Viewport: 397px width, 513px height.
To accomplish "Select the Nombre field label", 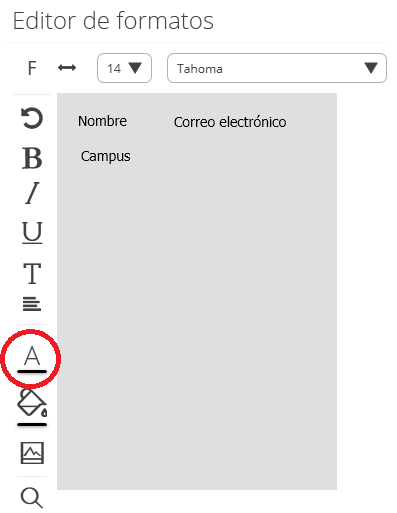I will pyautogui.click(x=102, y=121).
